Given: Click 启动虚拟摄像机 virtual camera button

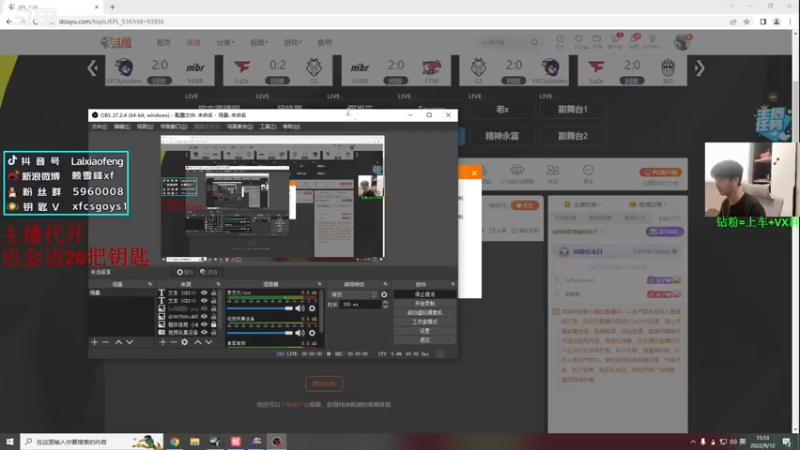Looking at the screenshot, I should coord(424,313).
